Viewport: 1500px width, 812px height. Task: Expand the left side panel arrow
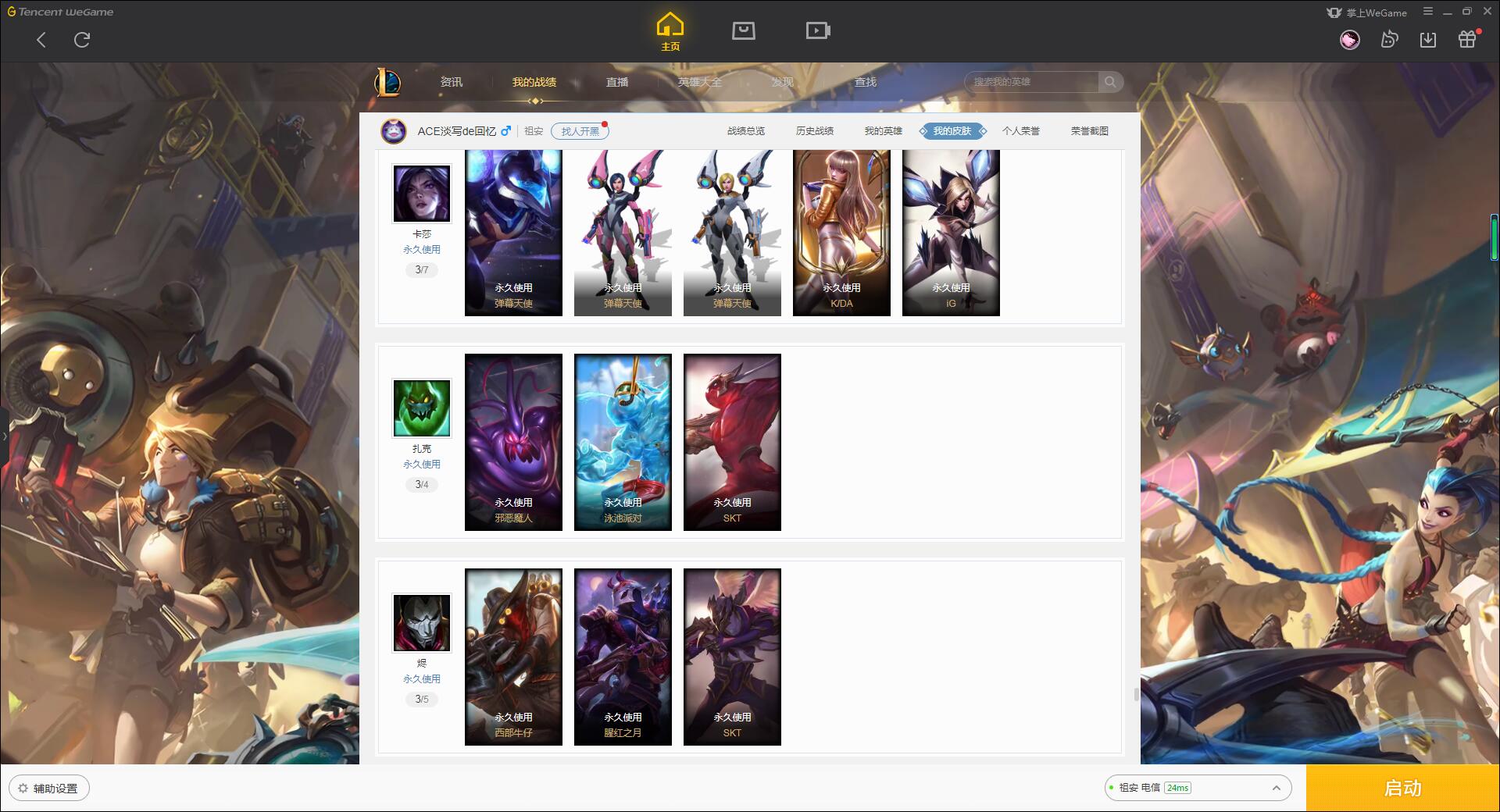(4, 436)
